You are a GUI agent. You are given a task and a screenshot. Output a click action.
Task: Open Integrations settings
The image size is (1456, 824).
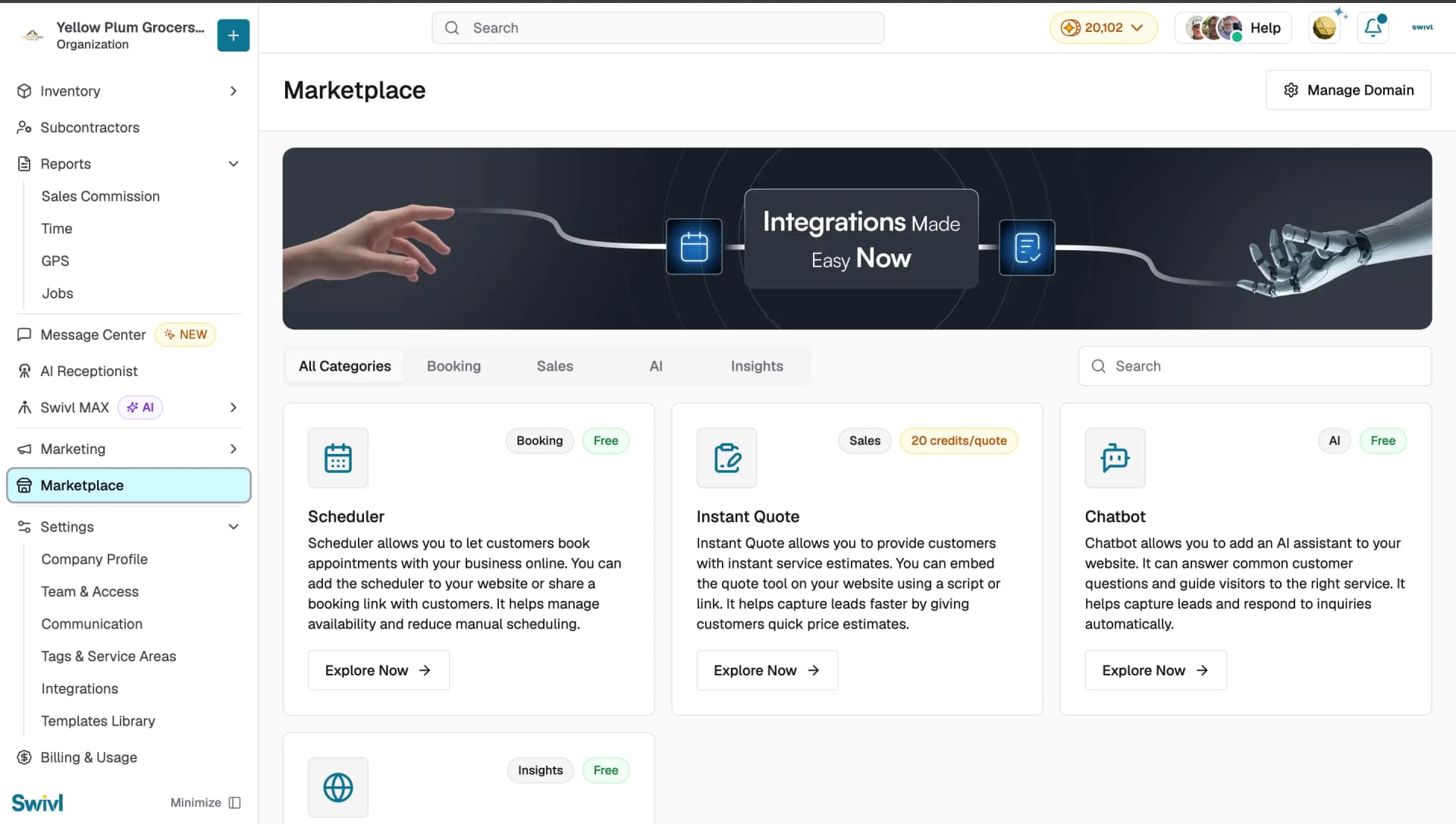(x=80, y=689)
